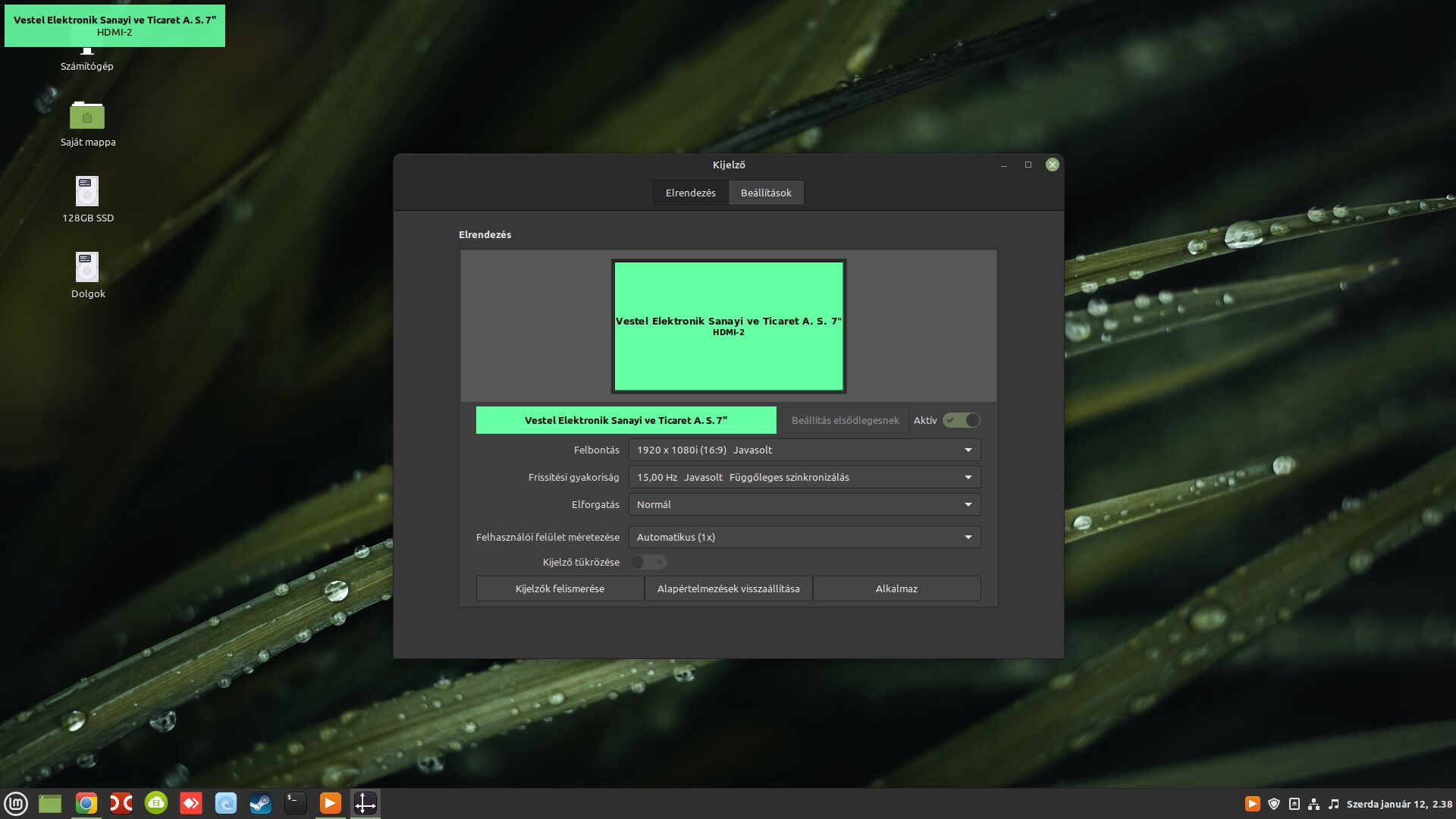Click the Kijelzők felismerése button
Viewport: 1456px width, 819px height.
pyautogui.click(x=560, y=588)
